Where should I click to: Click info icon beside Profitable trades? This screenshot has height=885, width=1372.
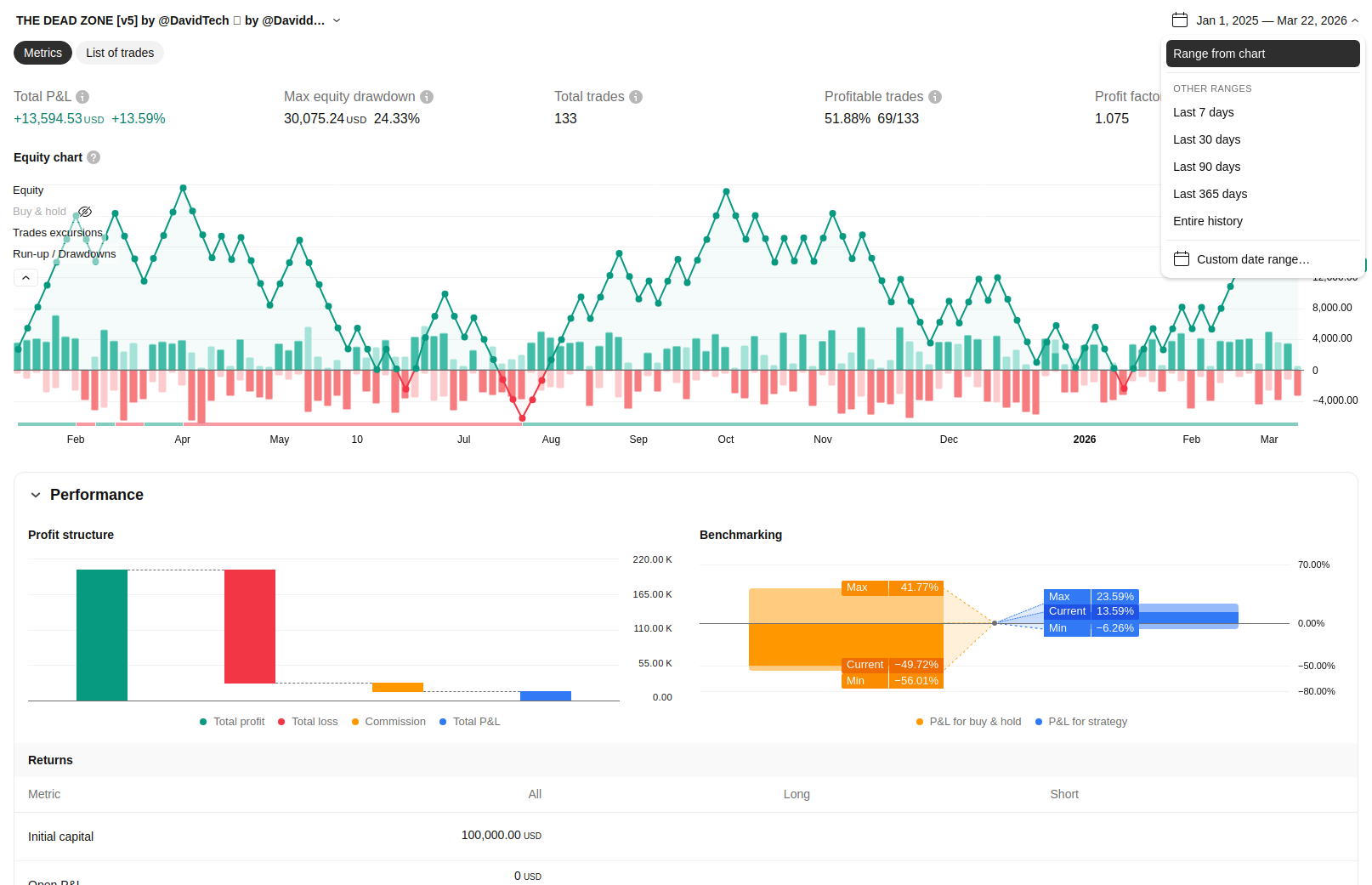pos(935,97)
